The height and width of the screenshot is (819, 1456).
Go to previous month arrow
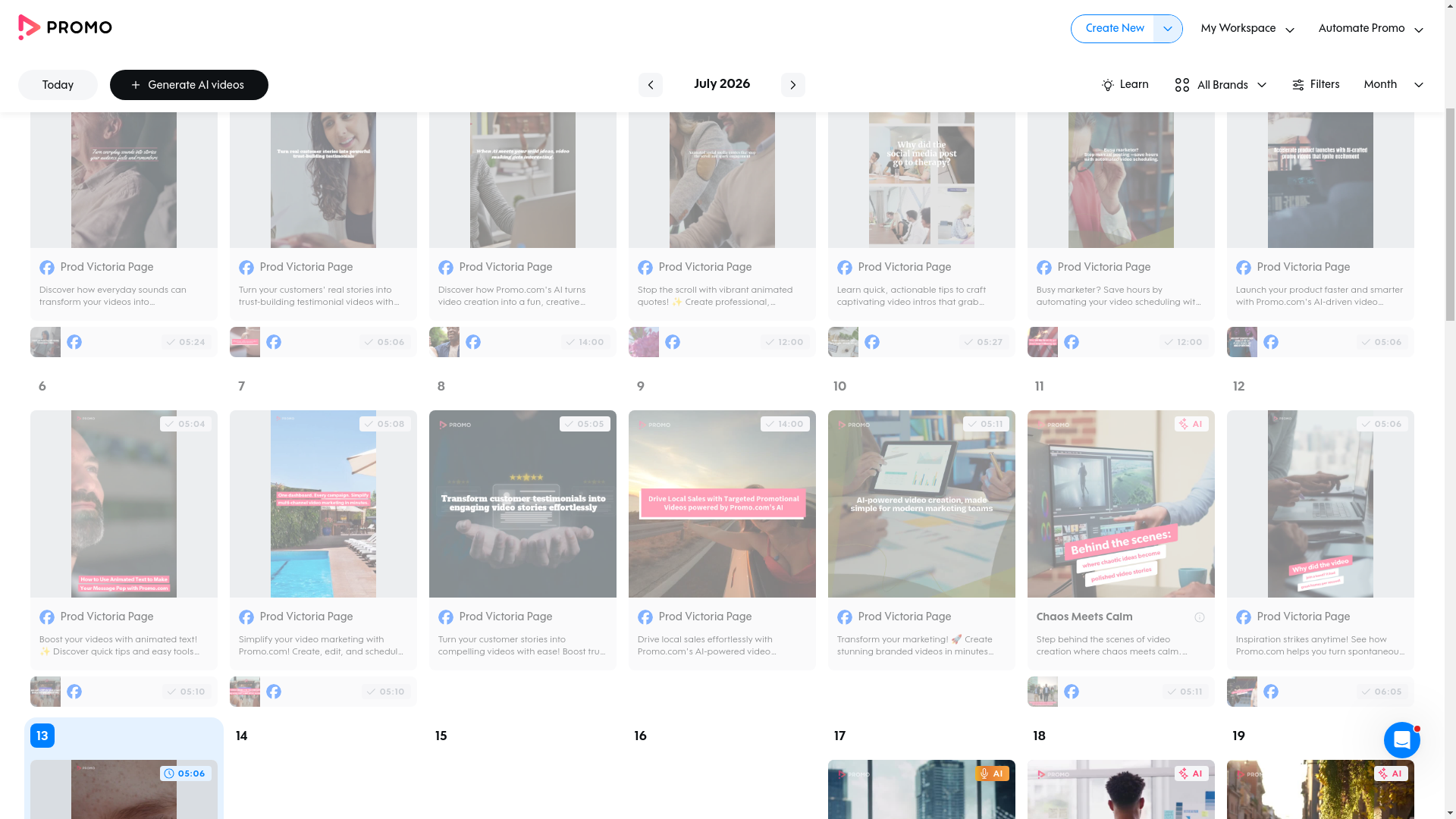click(x=650, y=85)
